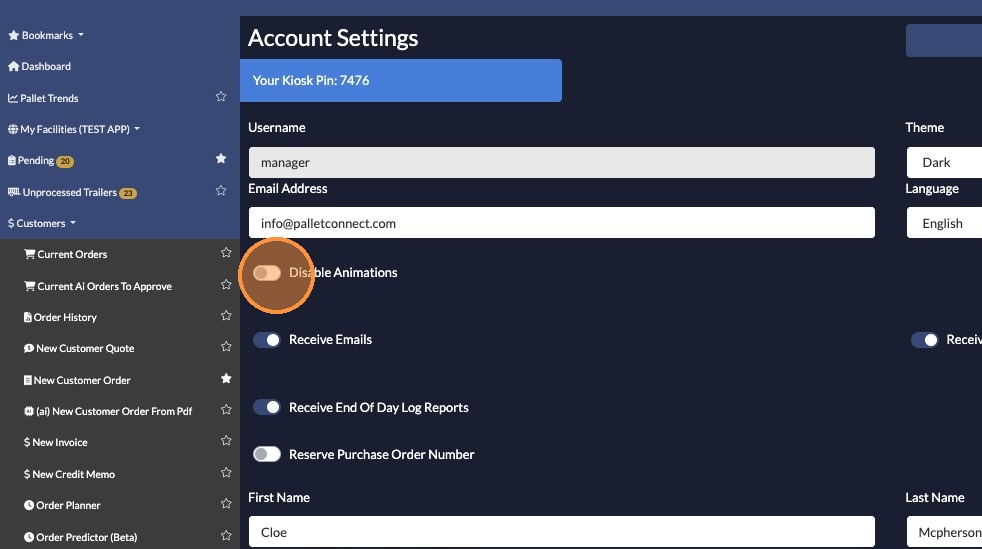Remove the star from New Customer Order
The width and height of the screenshot is (982, 549).
point(226,379)
